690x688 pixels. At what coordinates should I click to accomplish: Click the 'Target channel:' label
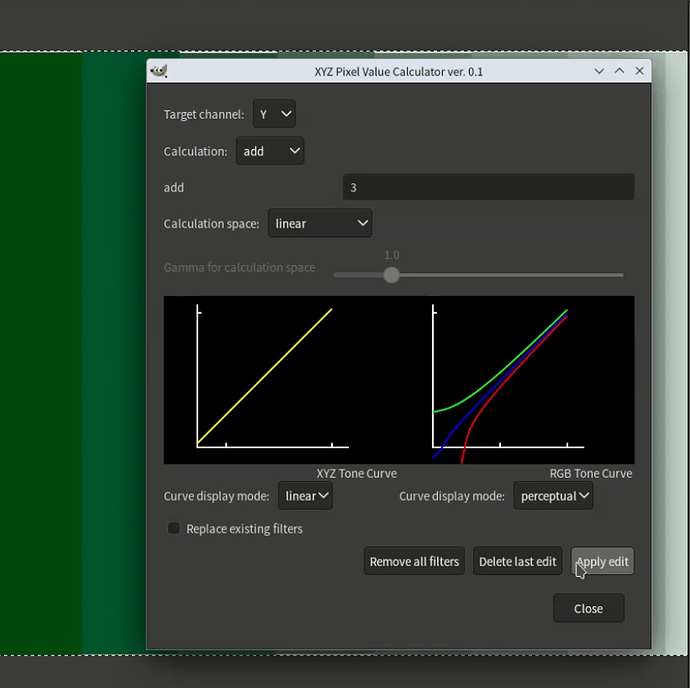pyautogui.click(x=204, y=114)
